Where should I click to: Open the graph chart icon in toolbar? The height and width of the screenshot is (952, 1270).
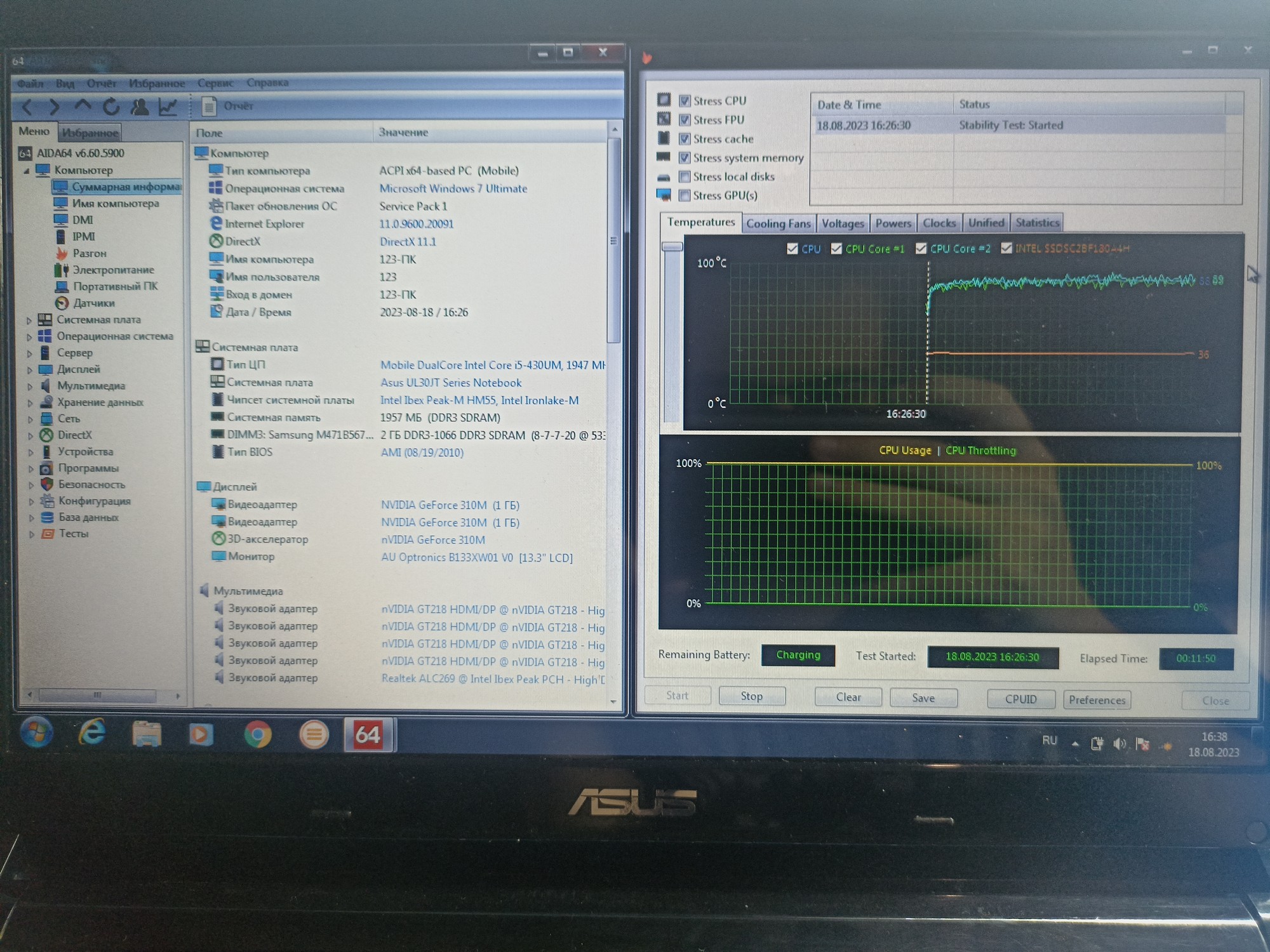tap(168, 107)
